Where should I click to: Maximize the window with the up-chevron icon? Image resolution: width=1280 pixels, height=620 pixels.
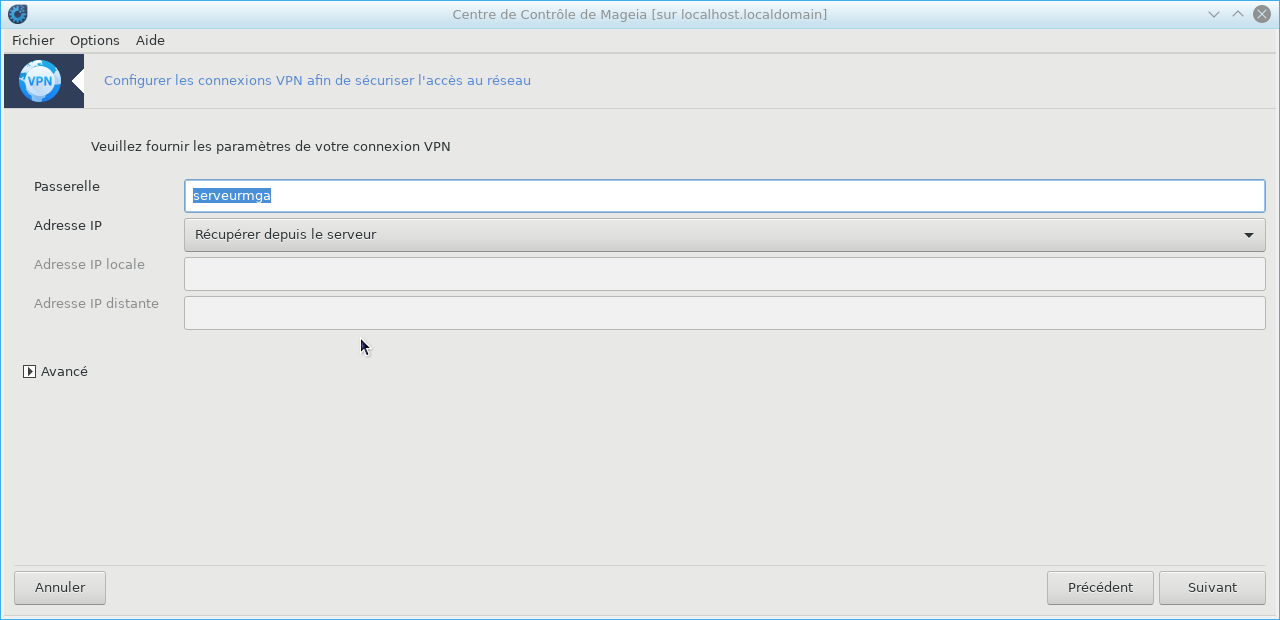[x=1238, y=14]
